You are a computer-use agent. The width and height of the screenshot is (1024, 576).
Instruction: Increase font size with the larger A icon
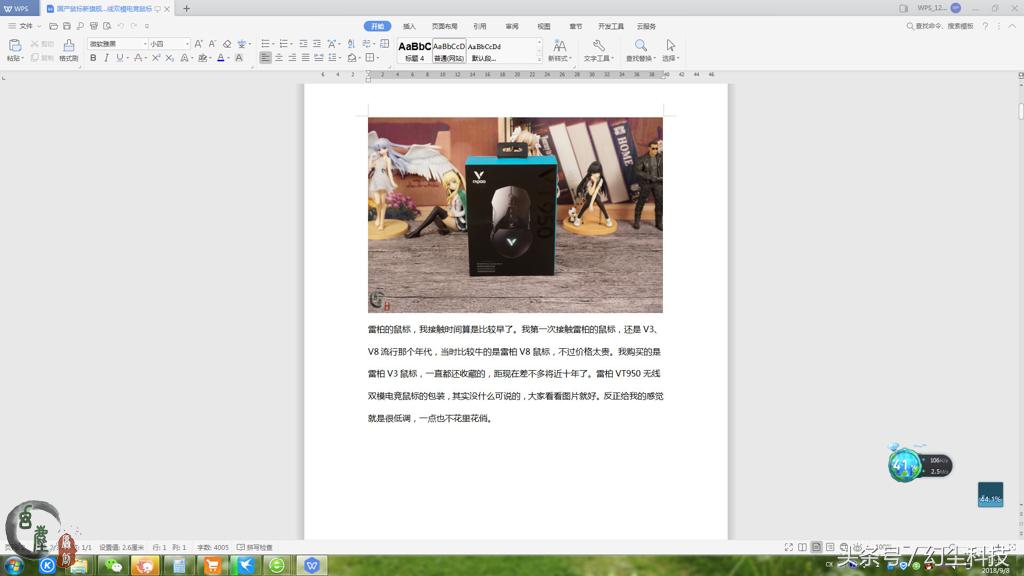199,44
